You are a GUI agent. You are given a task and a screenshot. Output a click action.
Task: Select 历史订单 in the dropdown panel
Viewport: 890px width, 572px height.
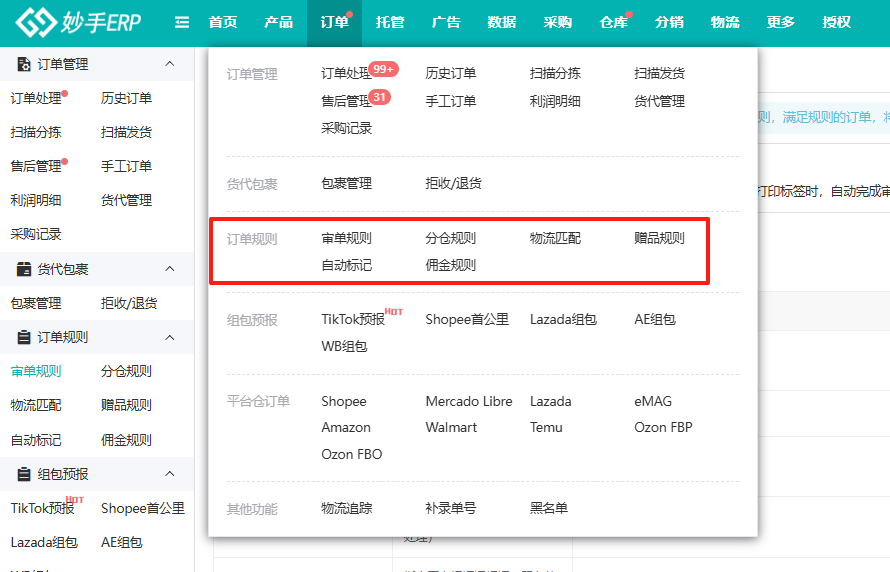pyautogui.click(x=451, y=73)
